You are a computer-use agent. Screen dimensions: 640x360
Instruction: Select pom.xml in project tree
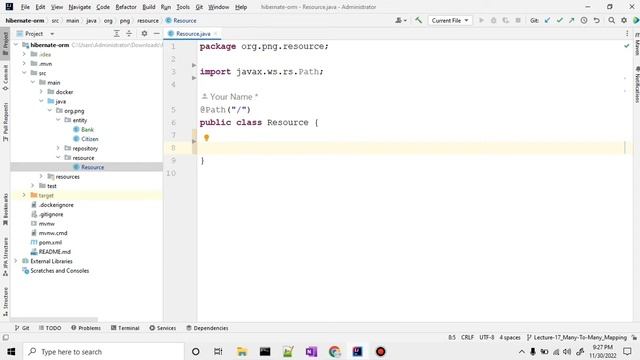click(50, 242)
